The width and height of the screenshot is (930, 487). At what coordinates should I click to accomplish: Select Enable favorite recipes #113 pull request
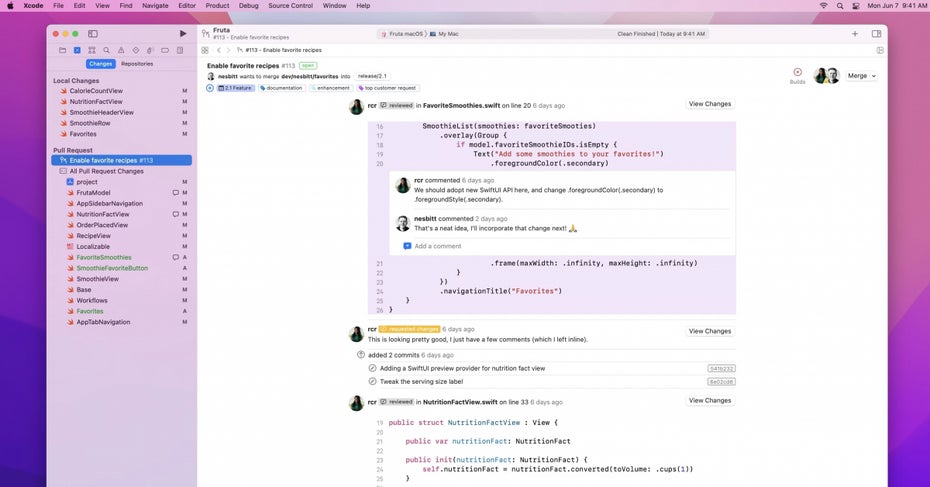[x=122, y=160]
